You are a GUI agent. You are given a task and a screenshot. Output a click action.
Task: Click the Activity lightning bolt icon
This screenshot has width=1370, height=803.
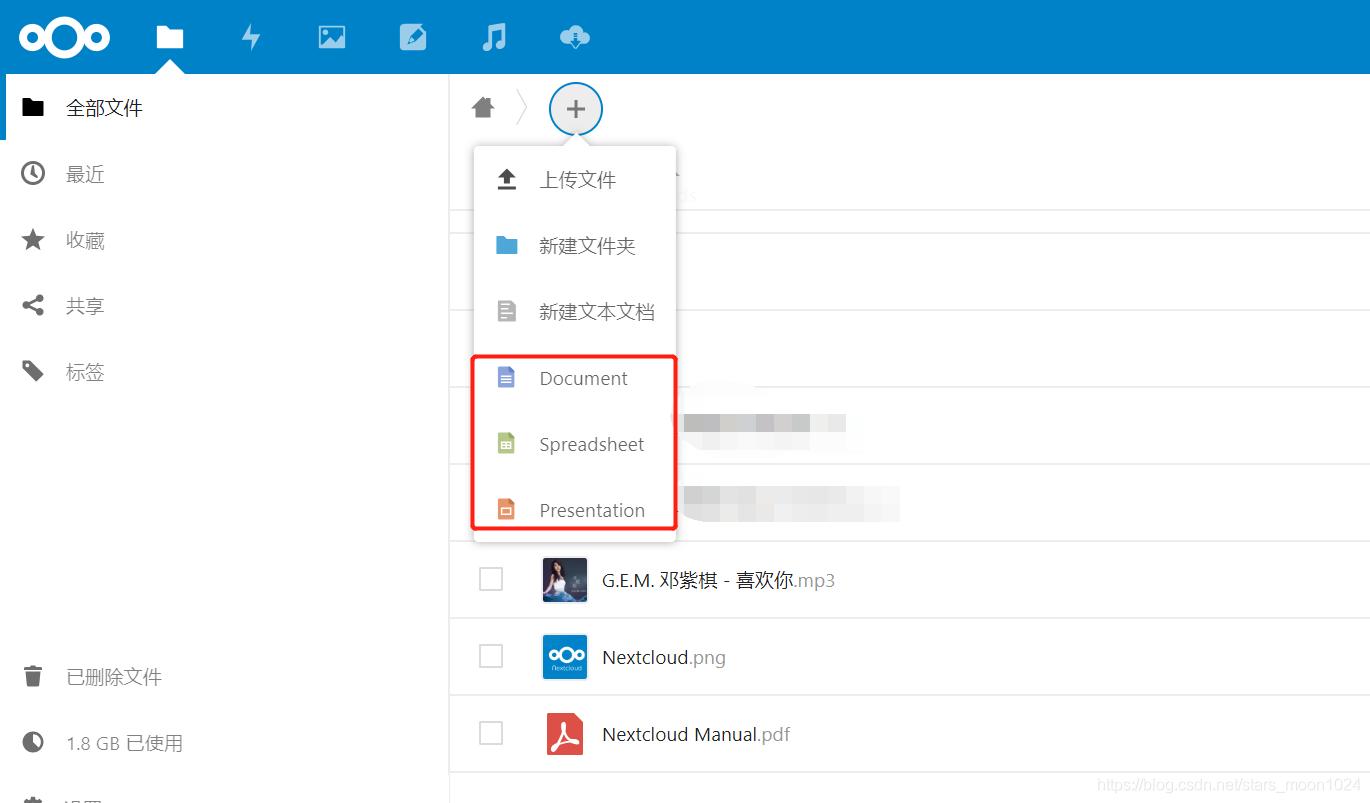click(251, 36)
